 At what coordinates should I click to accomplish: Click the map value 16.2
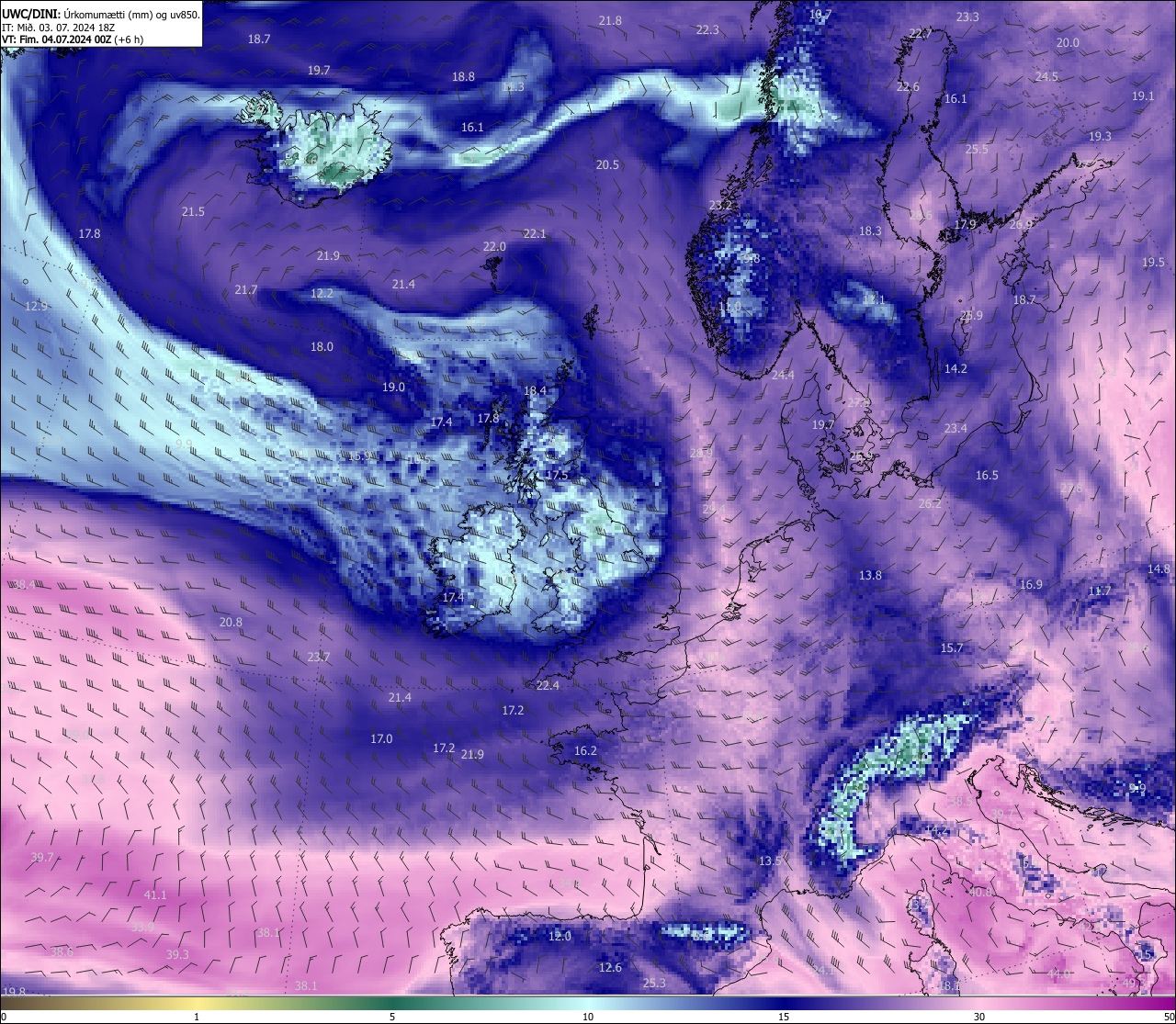pos(585,750)
